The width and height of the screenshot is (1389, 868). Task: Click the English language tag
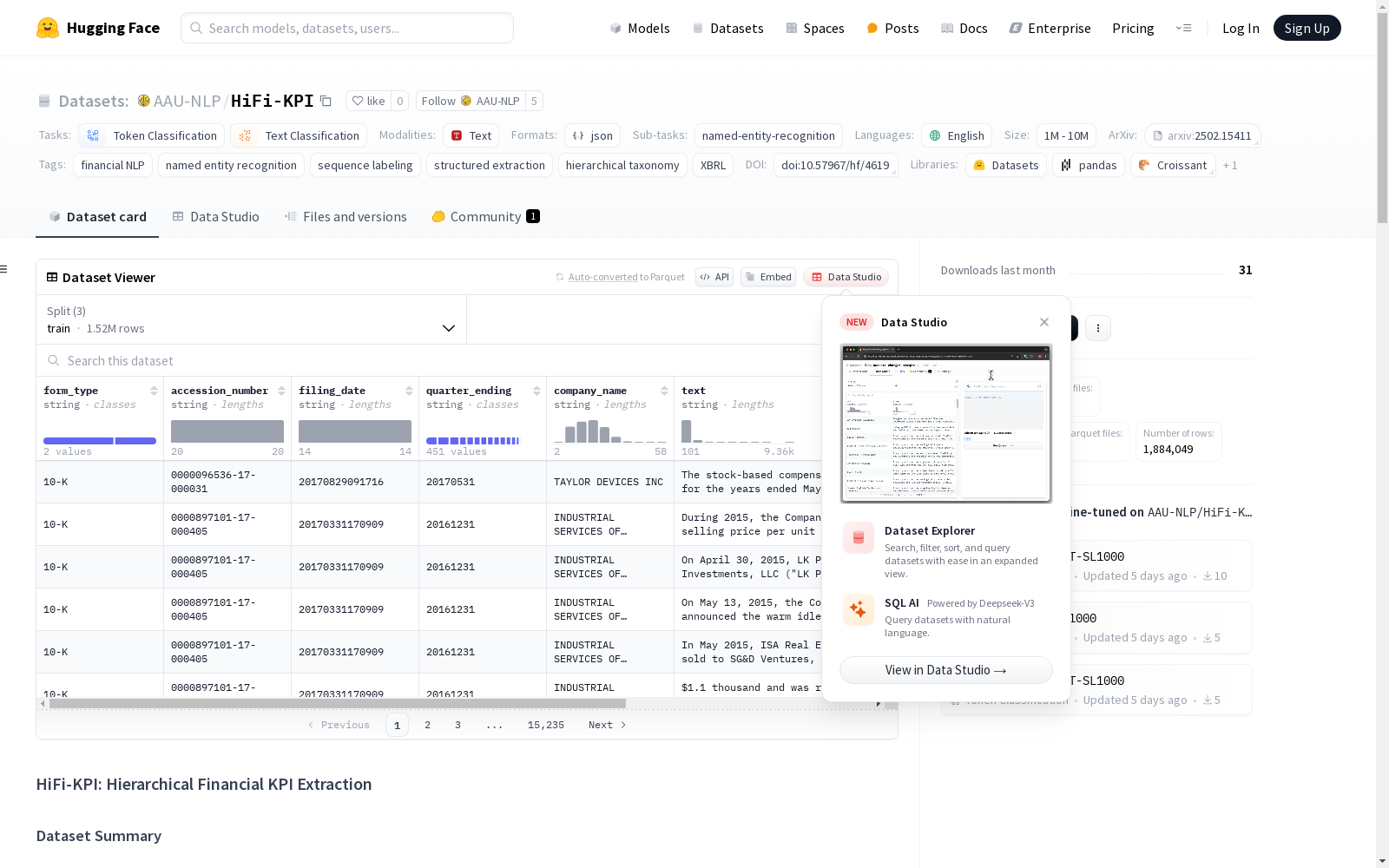[x=957, y=135]
